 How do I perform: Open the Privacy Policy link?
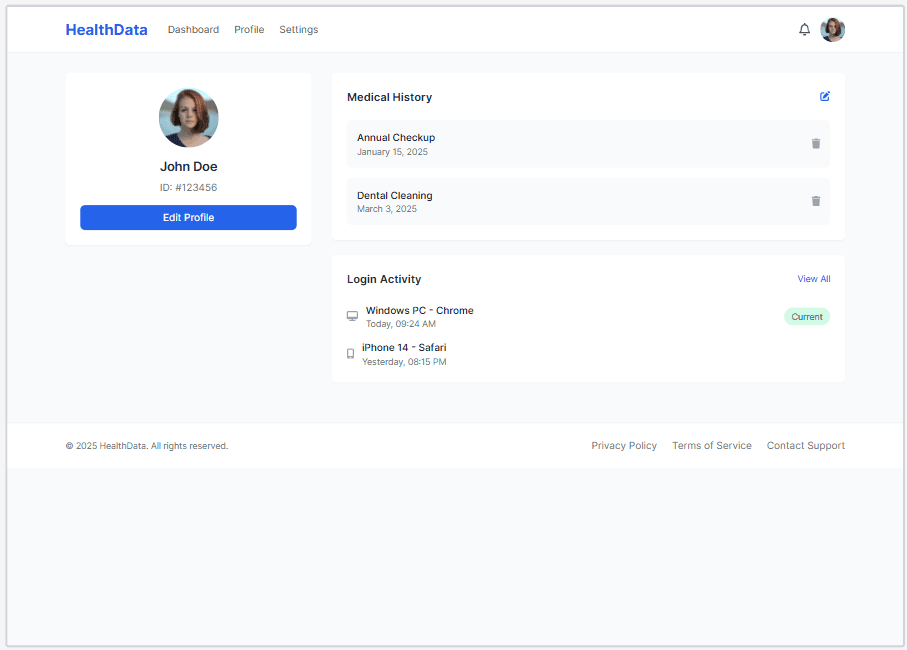click(624, 445)
